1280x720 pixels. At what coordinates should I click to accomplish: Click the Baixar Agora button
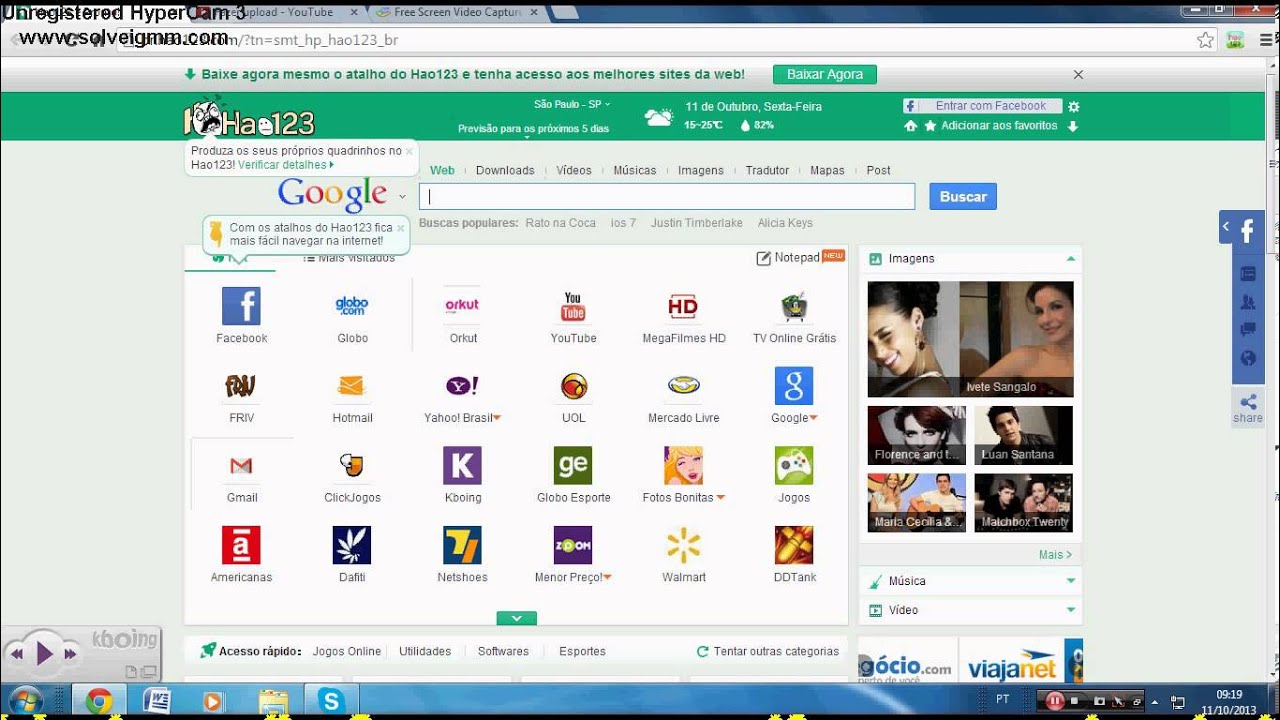tap(825, 75)
